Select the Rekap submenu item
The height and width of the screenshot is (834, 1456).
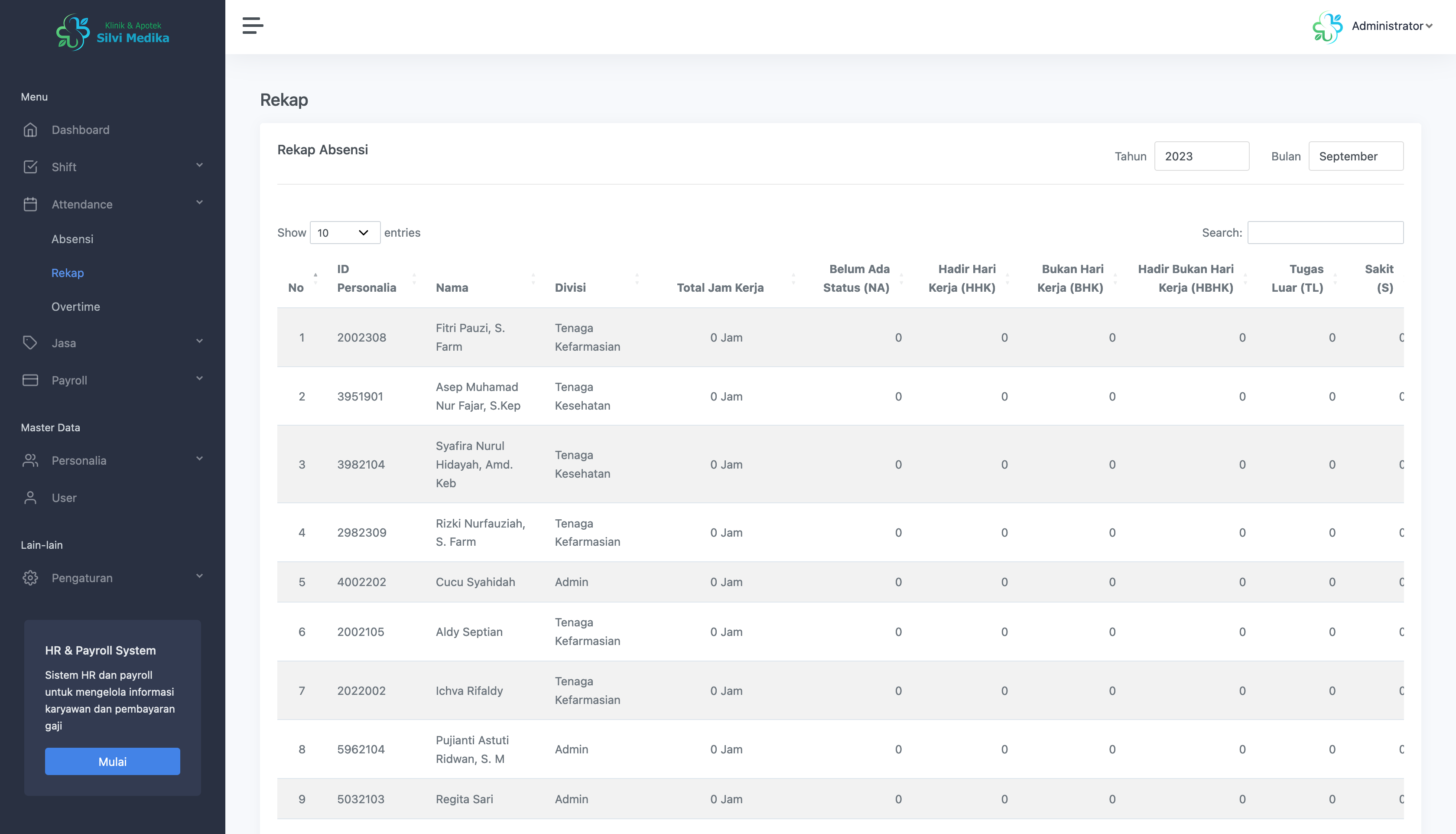68,273
